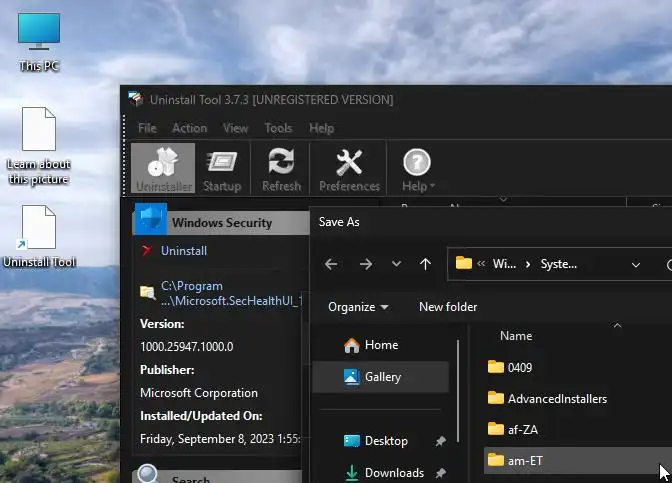Viewport: 672px width, 483px height.
Task: Click the install location folder icon
Action: [x=148, y=292]
